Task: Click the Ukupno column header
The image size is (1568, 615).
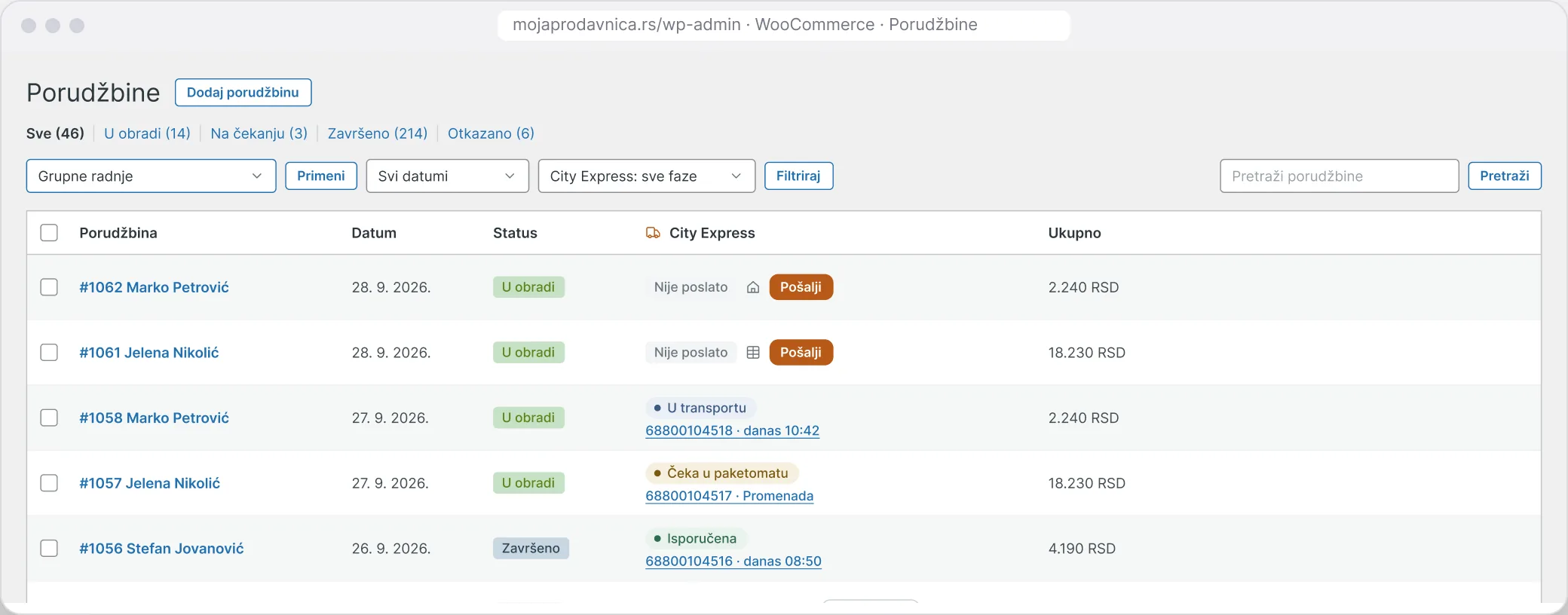Action: (1074, 233)
